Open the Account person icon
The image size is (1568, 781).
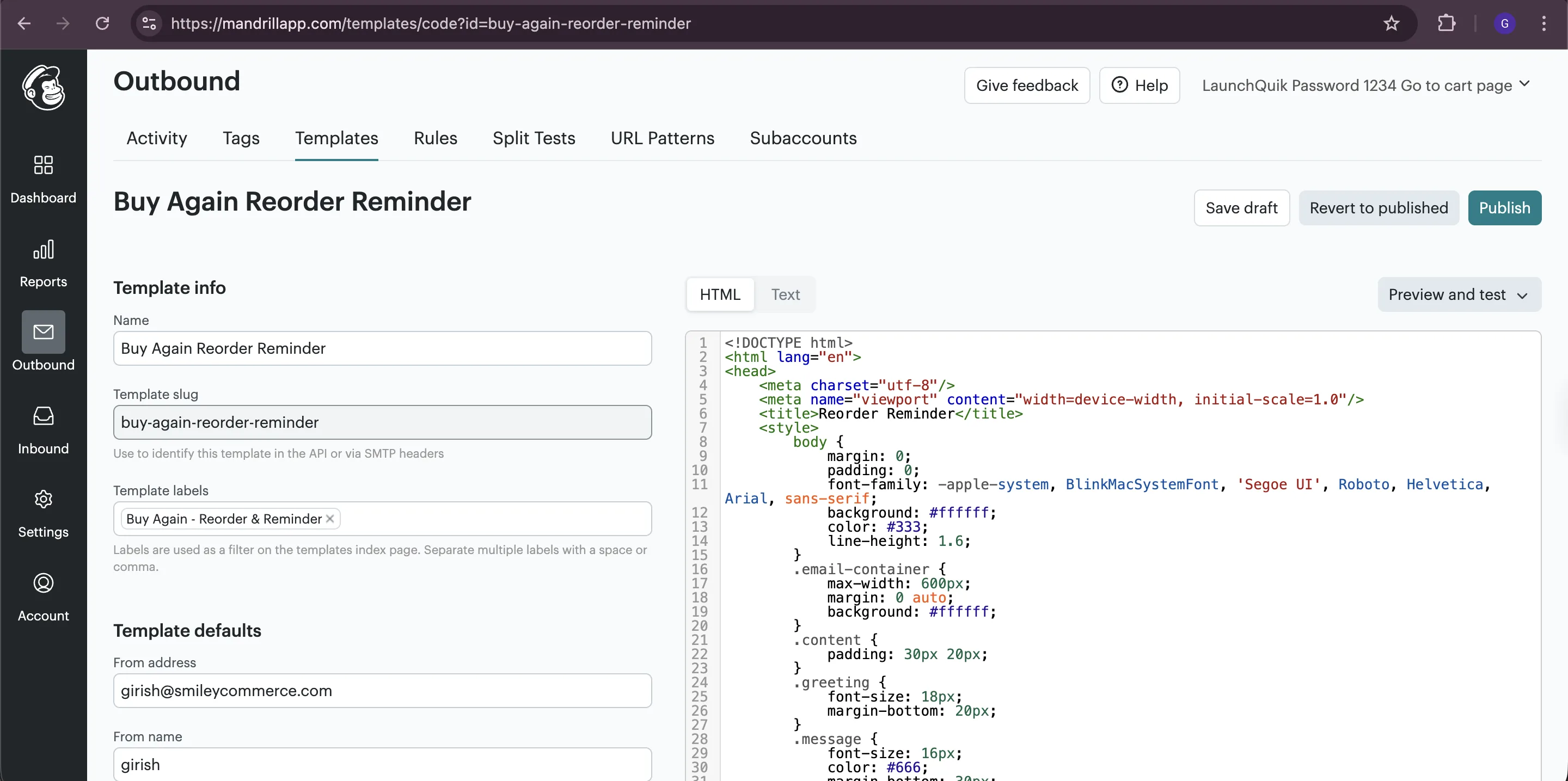(x=43, y=583)
